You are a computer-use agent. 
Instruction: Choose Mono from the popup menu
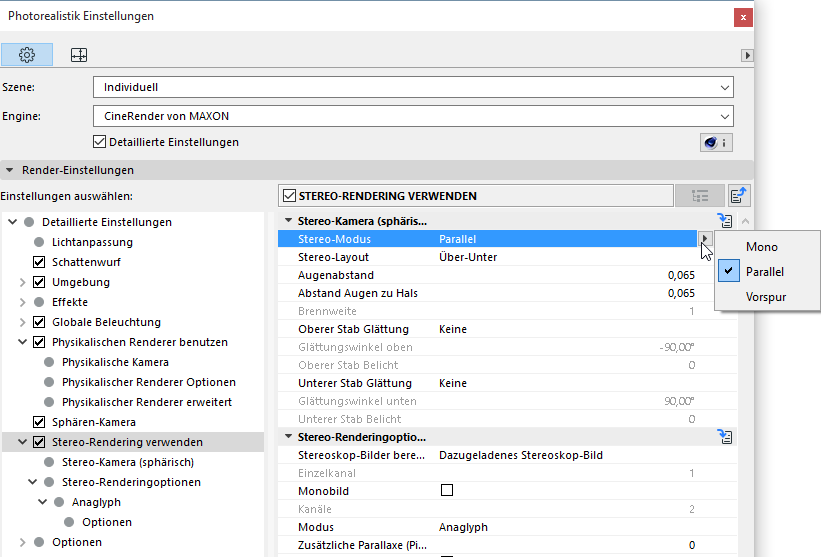[x=762, y=247]
